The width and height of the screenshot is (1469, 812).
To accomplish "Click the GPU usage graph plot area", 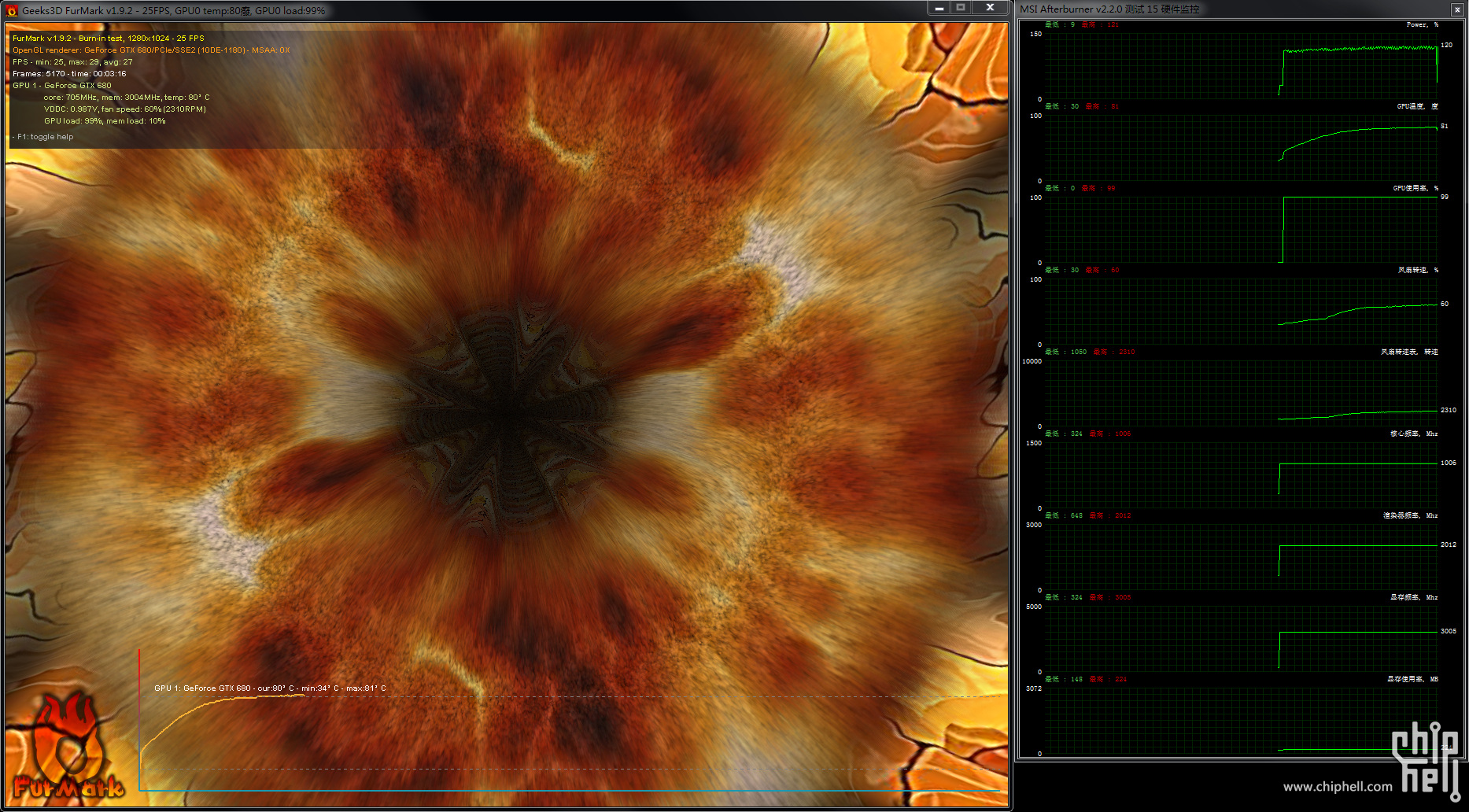I will pyautogui.click(x=1241, y=230).
